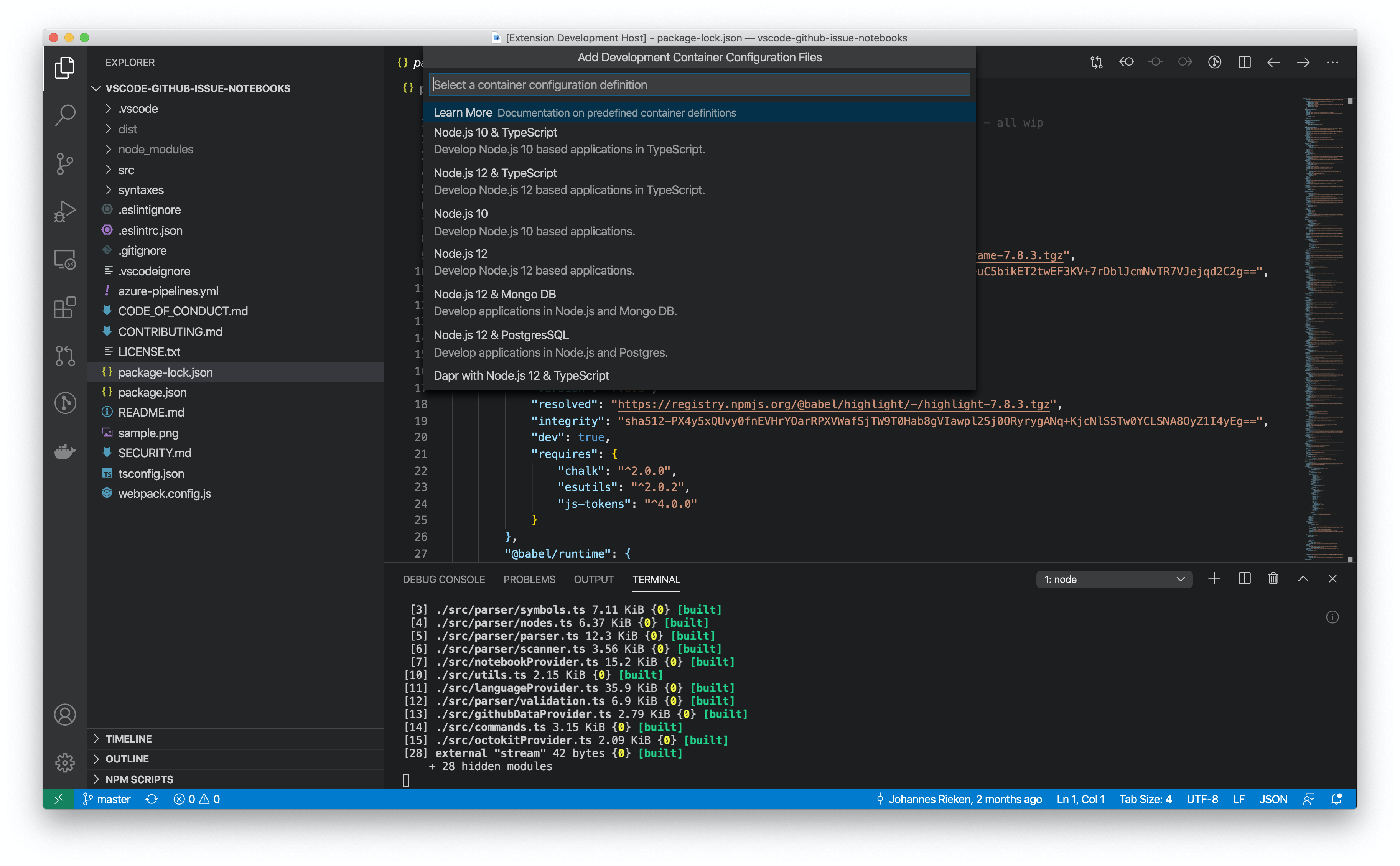This screenshot has width=1400, height=866.
Task: Open the Accounts icon above the gear
Action: point(65,715)
